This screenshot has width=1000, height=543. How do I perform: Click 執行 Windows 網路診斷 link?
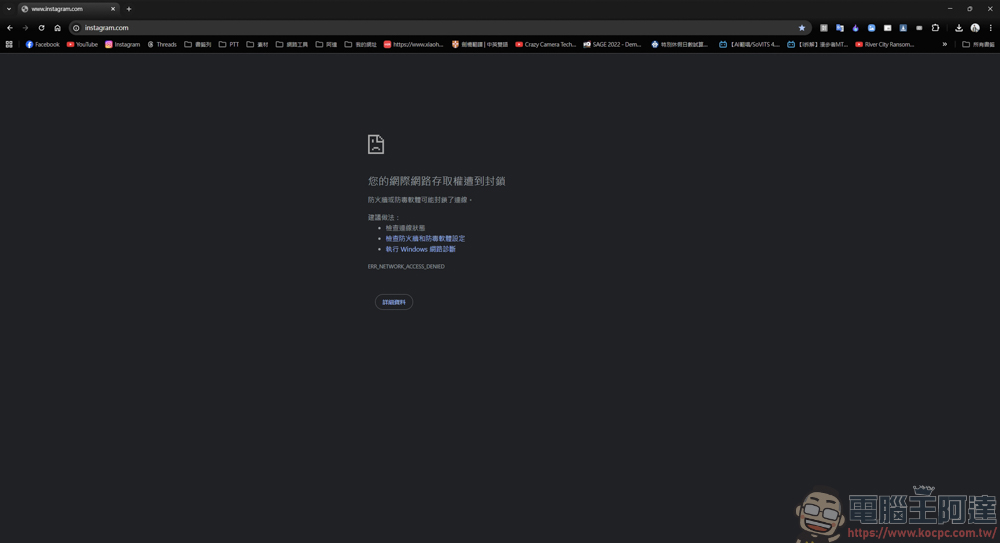coord(420,249)
